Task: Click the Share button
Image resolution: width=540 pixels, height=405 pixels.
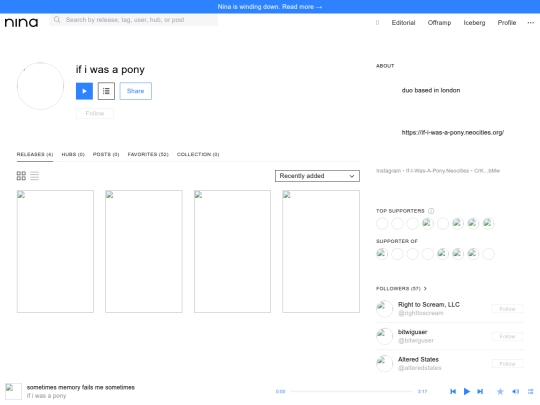Action: click(136, 91)
